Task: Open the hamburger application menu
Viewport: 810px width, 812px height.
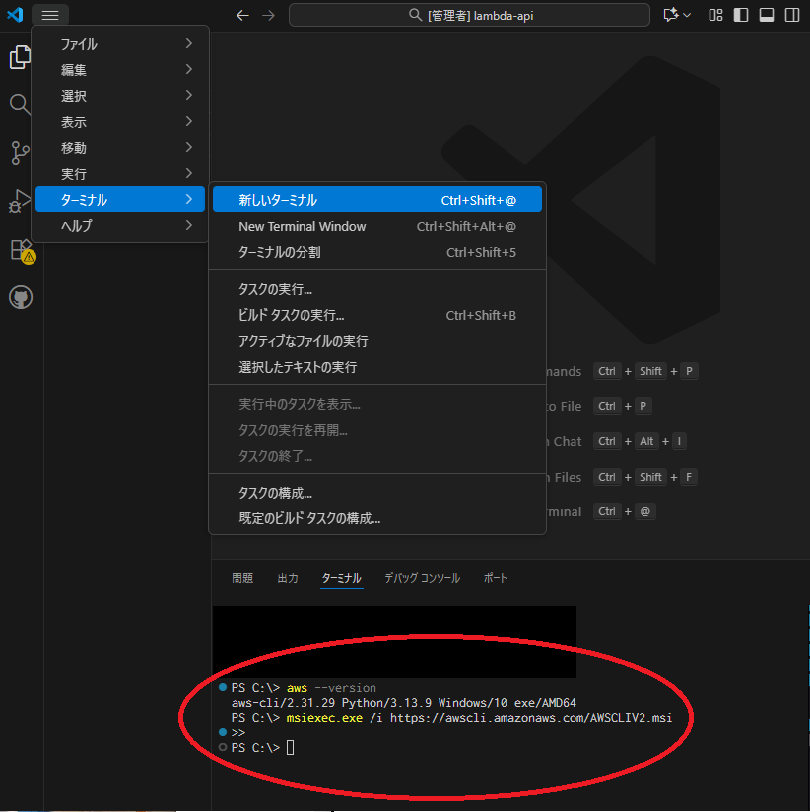Action: [x=50, y=16]
